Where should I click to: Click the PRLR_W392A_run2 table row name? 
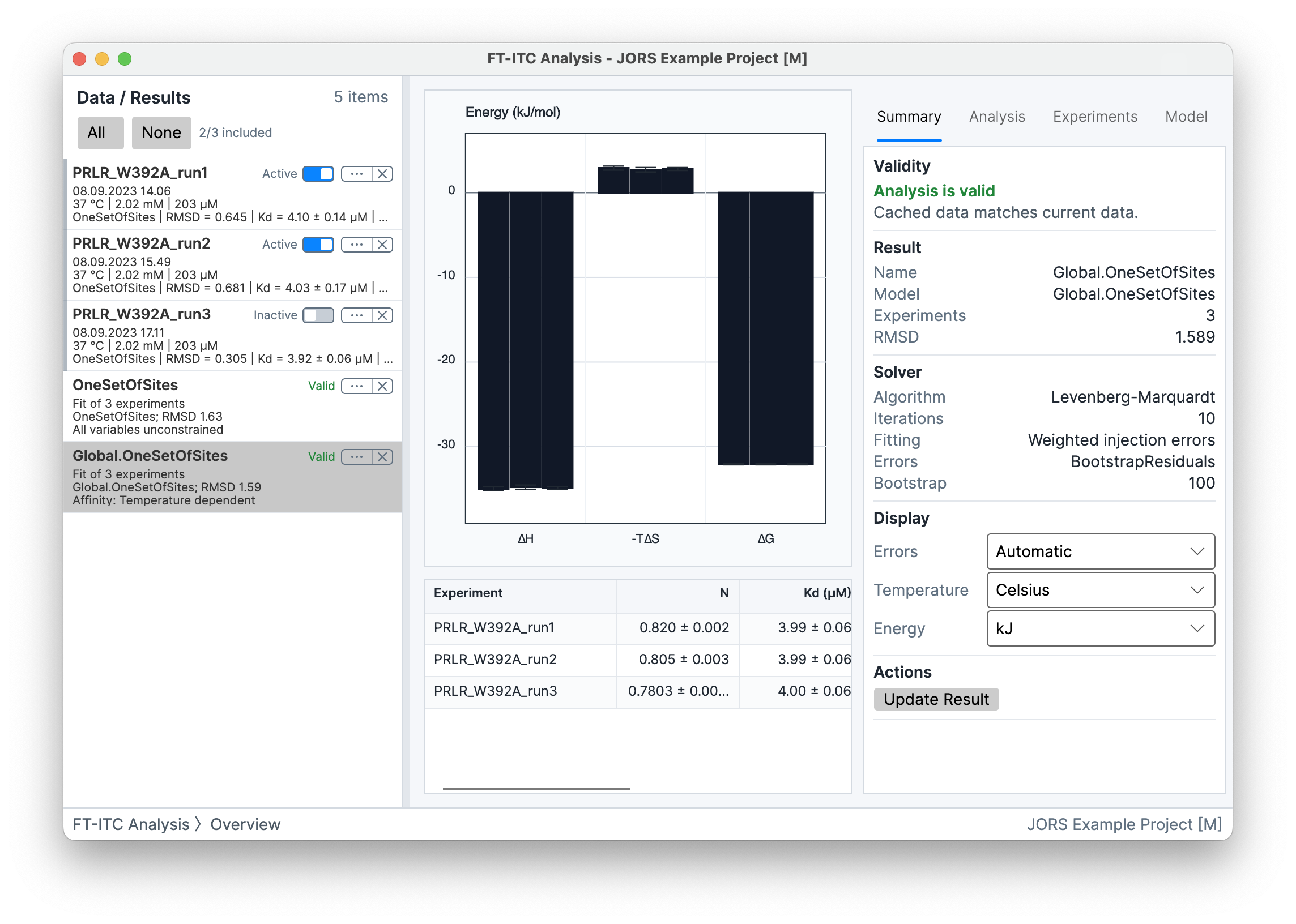click(495, 660)
